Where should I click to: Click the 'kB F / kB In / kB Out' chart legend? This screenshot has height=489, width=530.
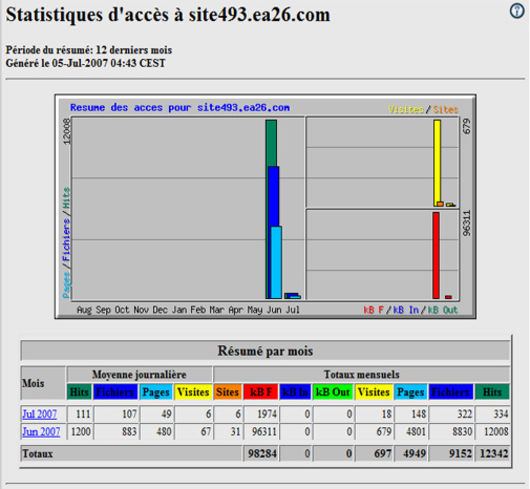click(x=410, y=310)
